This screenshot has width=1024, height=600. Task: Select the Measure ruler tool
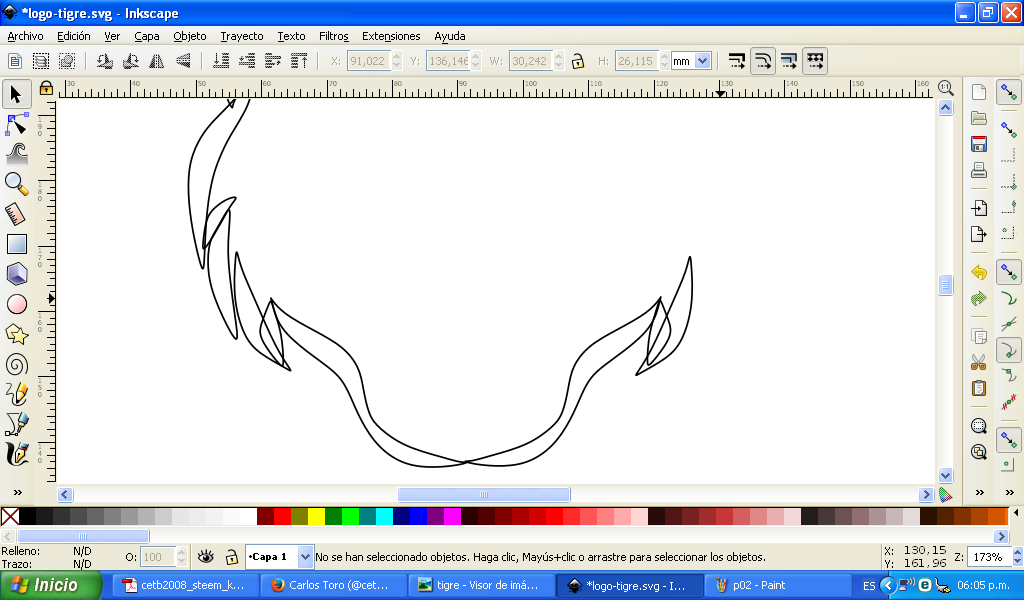pos(16,214)
